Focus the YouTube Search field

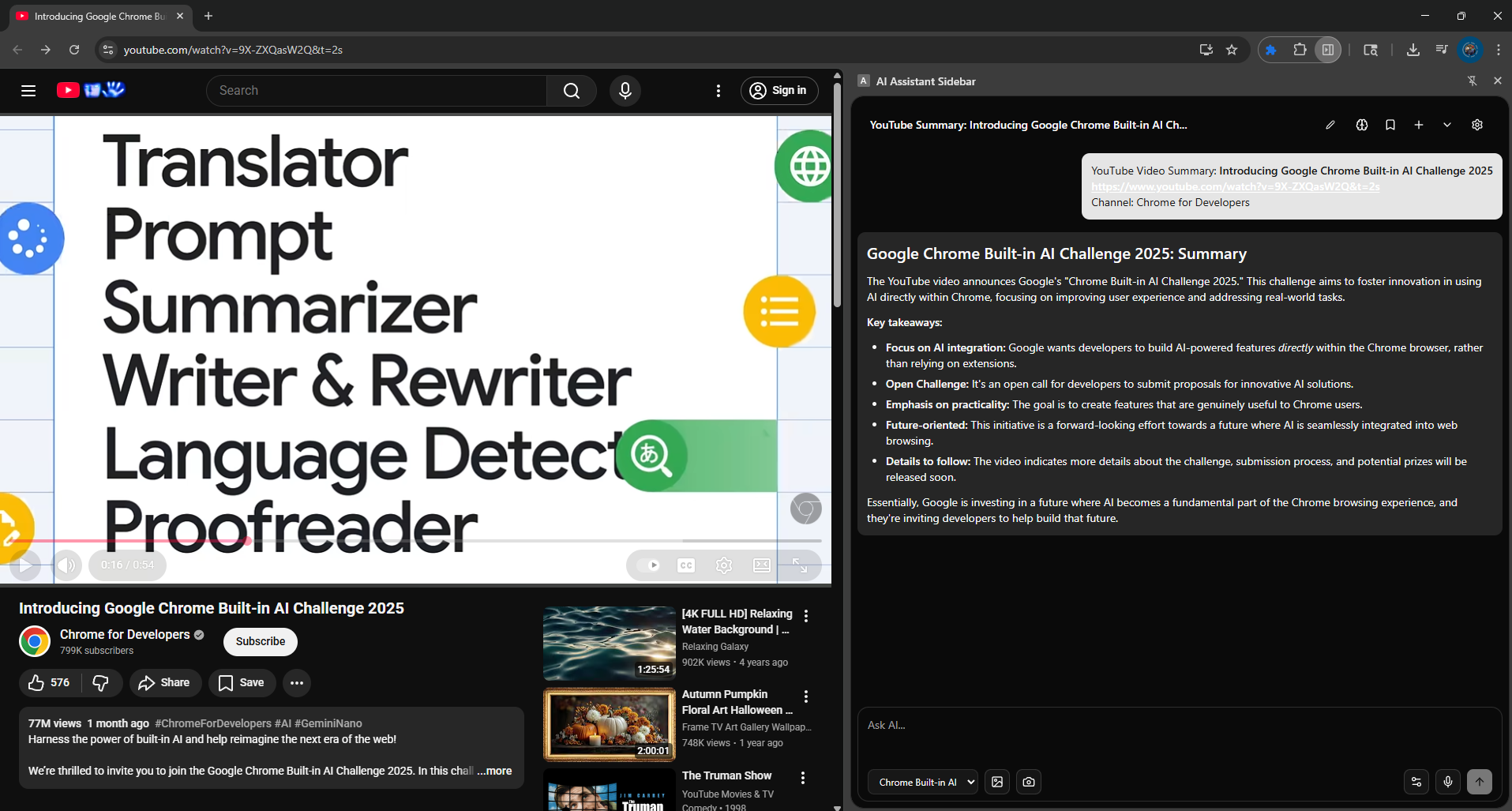pyautogui.click(x=377, y=91)
